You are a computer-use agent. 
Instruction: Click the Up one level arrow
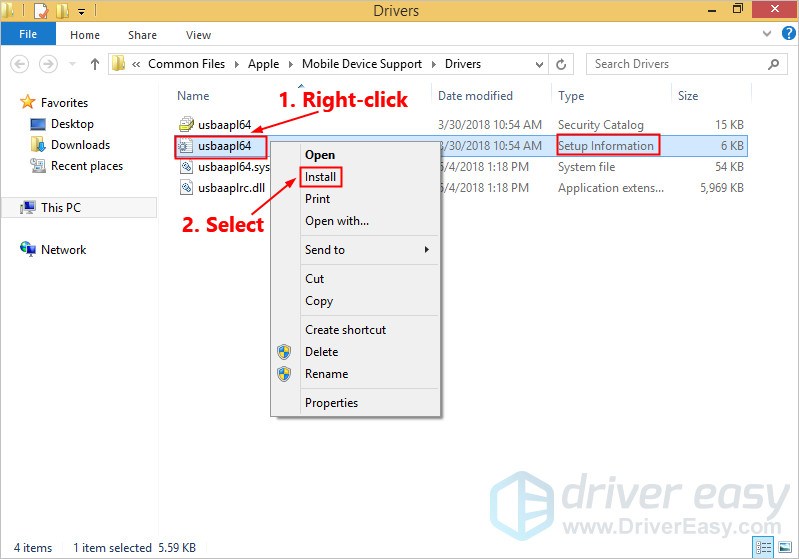point(95,64)
